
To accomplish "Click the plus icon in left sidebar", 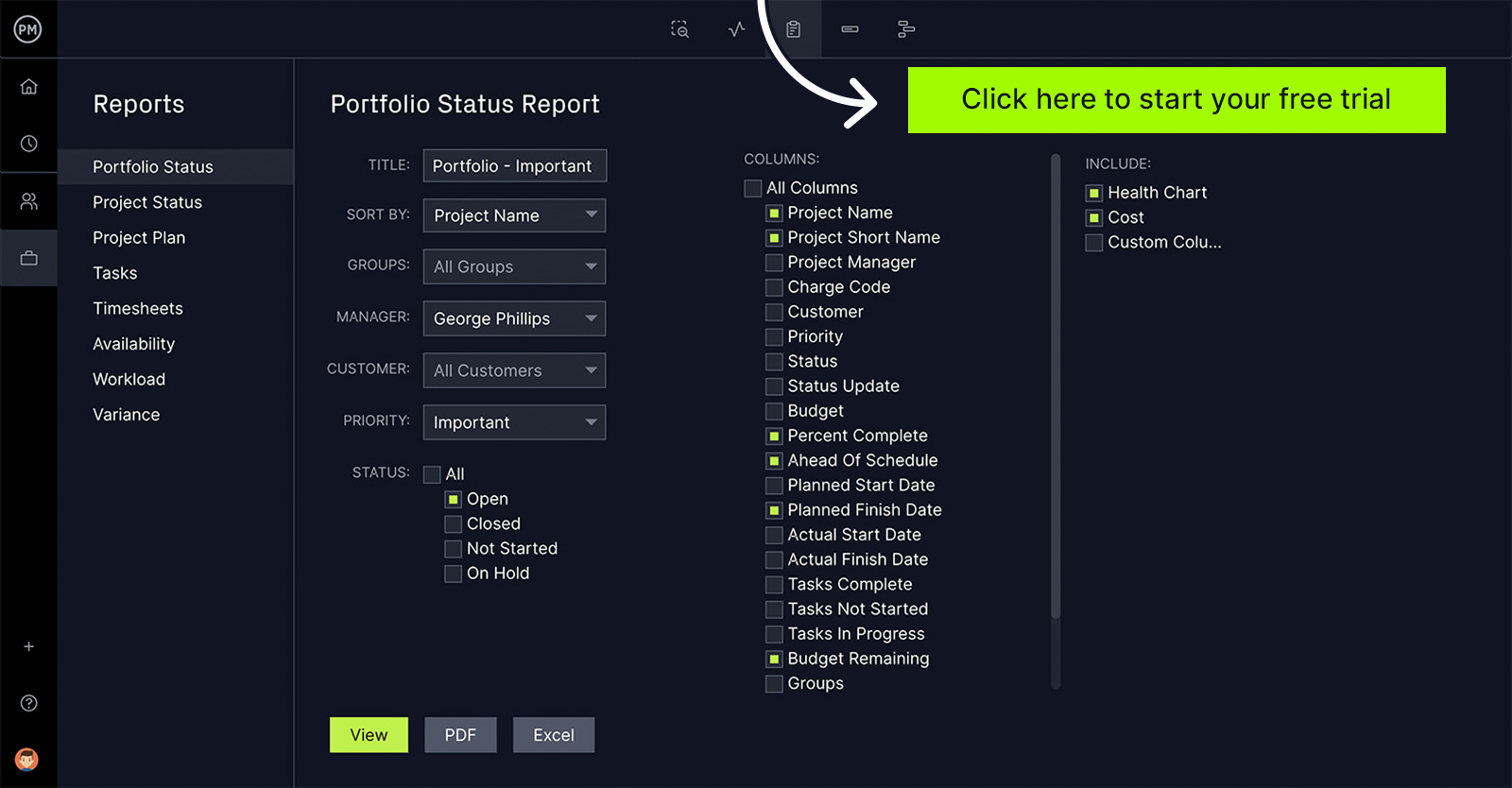I will click(29, 646).
